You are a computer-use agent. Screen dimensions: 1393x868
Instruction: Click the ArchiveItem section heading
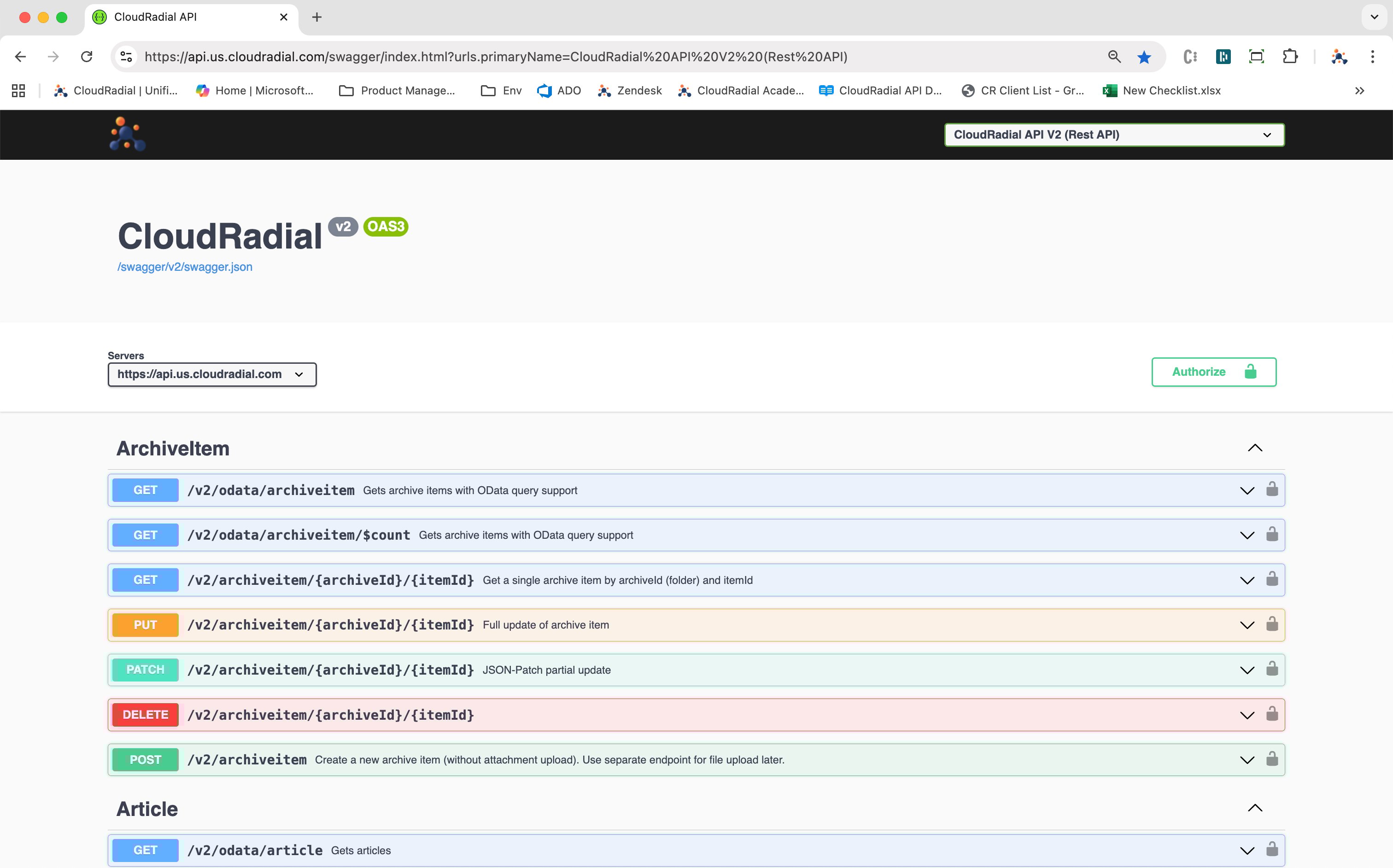(173, 449)
